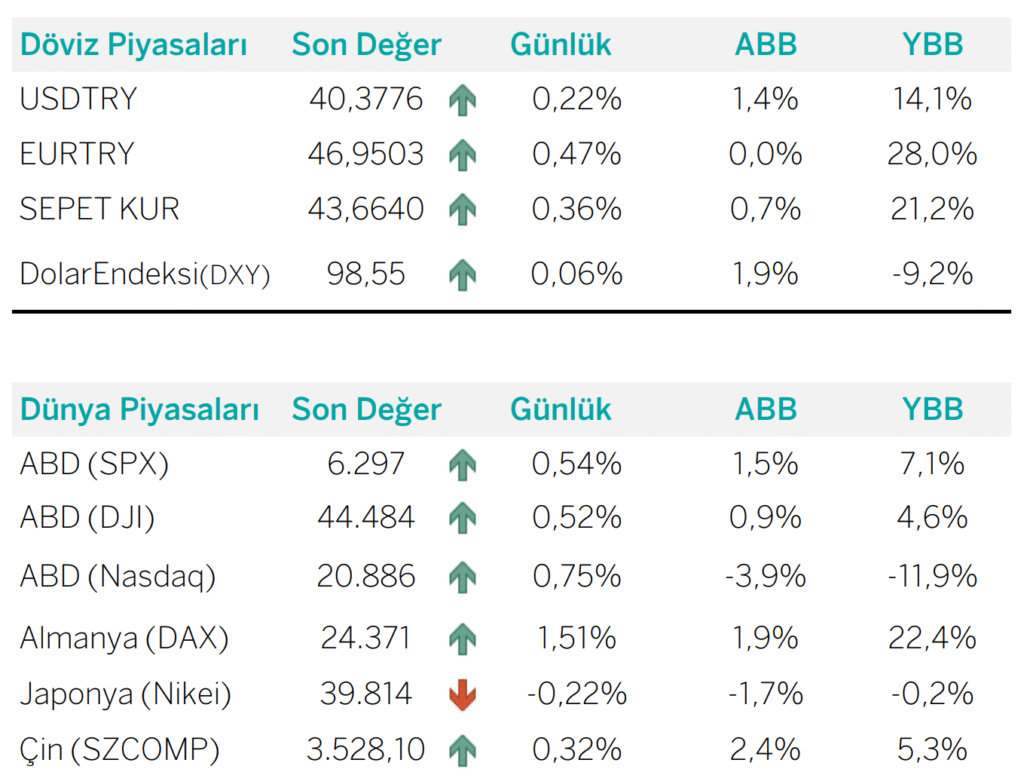Click the ABD (DJI) up arrow
The height and width of the screenshot is (775, 1024).
tap(462, 518)
